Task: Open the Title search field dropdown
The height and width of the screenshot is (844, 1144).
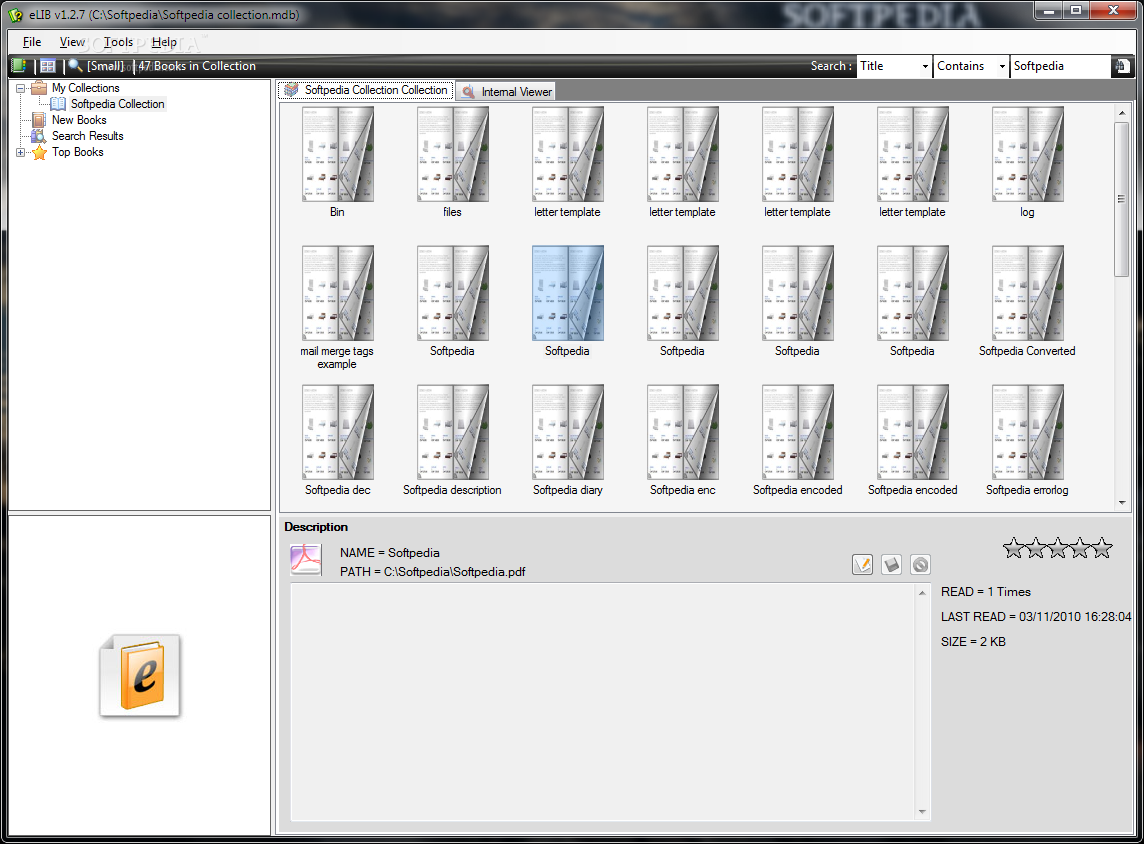Action: (925, 66)
